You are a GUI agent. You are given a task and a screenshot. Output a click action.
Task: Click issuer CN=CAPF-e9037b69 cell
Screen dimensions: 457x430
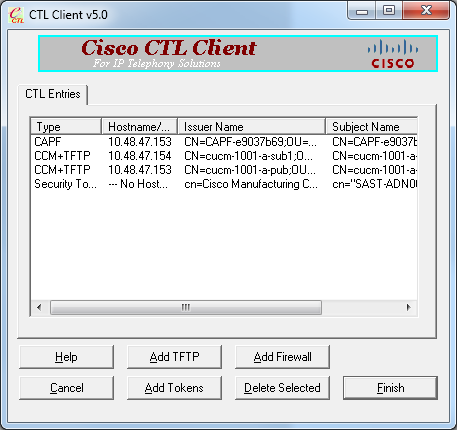(x=250, y=142)
